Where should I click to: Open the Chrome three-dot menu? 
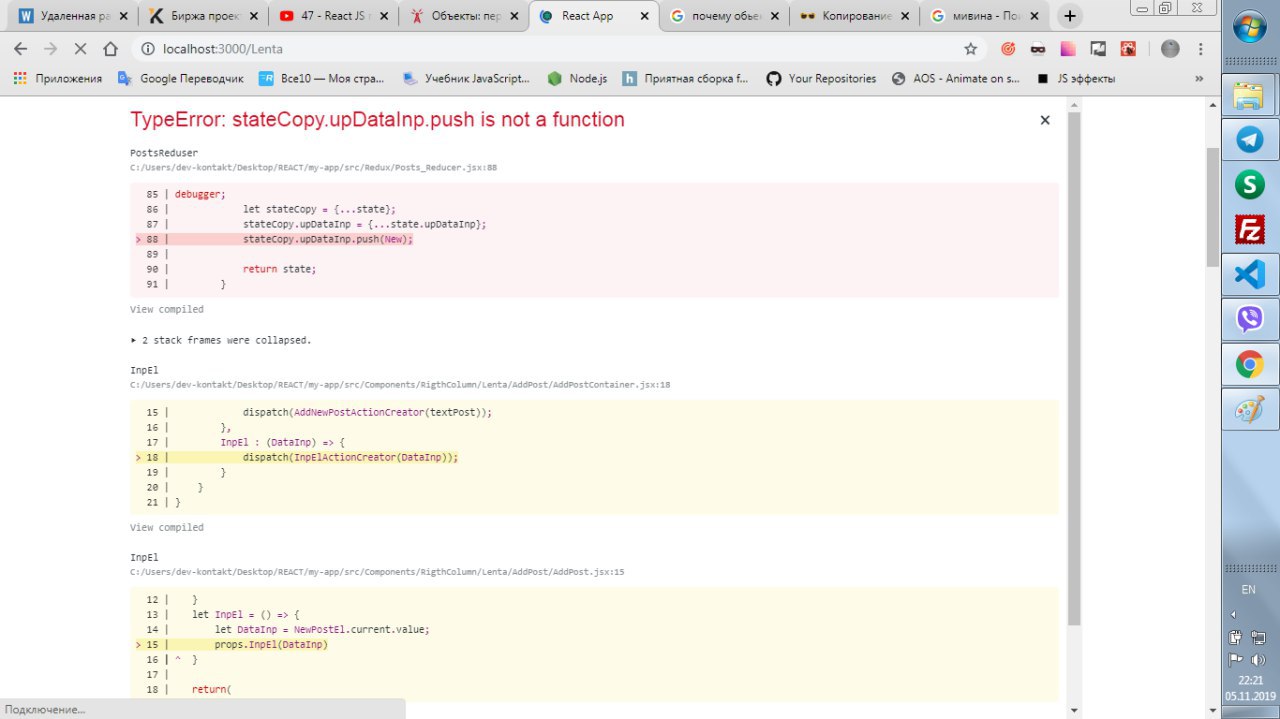(1201, 49)
